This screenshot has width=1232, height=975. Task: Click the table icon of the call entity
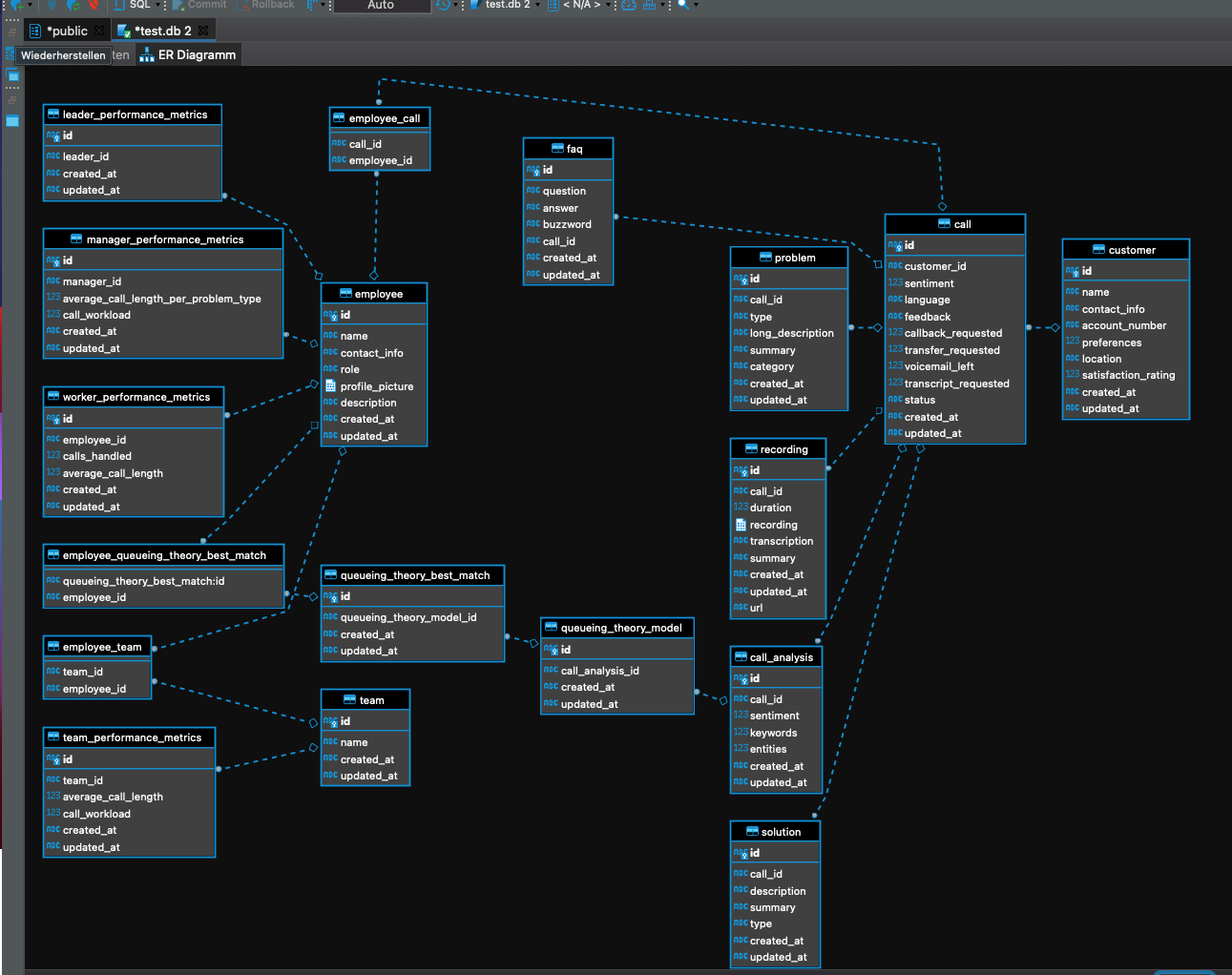945,224
